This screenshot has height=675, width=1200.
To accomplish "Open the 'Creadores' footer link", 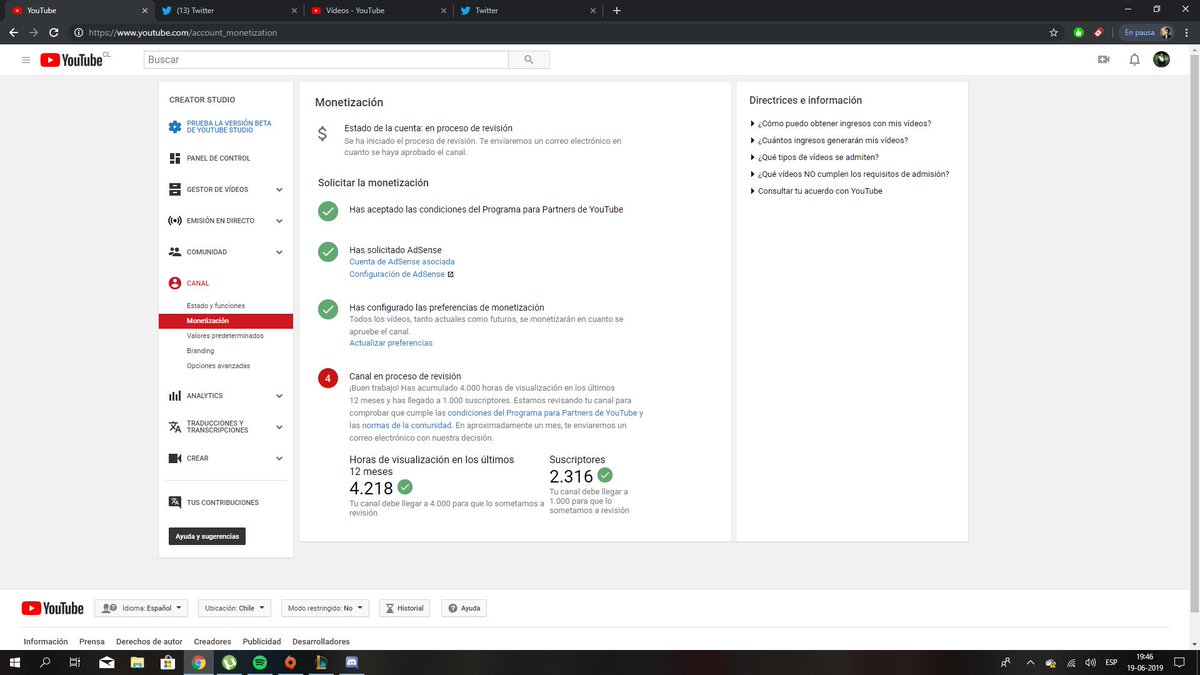I will click(x=213, y=642).
